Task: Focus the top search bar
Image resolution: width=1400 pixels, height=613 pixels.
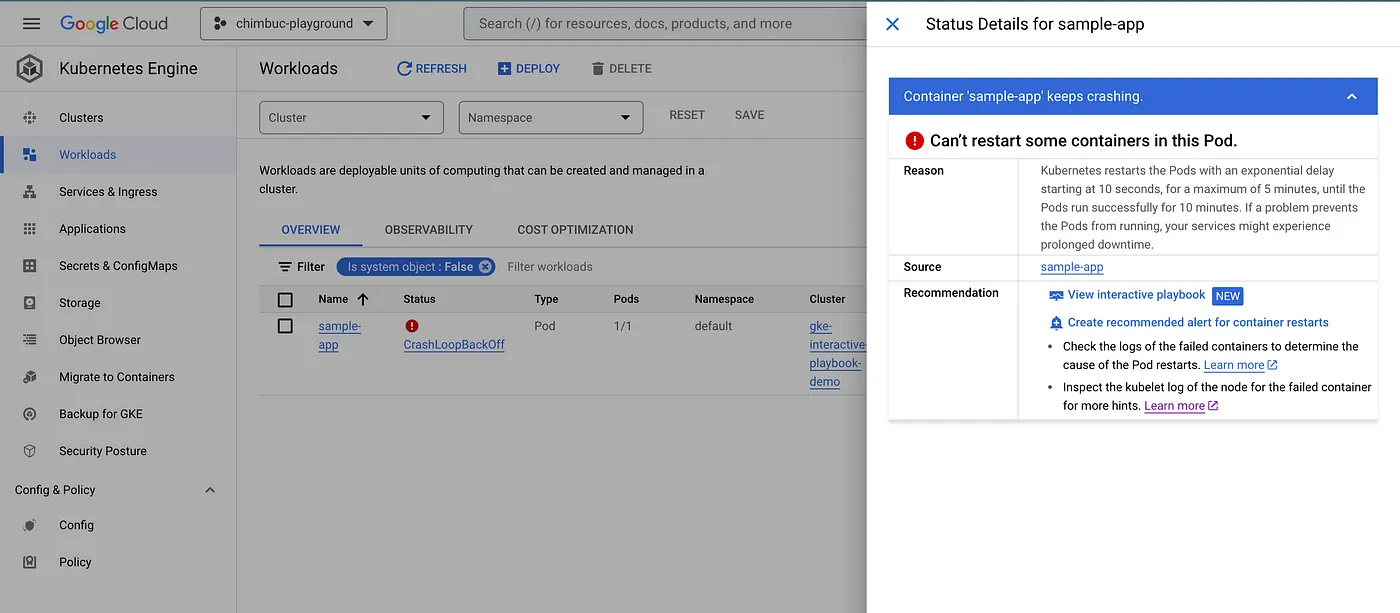Action: pyautogui.click(x=665, y=24)
